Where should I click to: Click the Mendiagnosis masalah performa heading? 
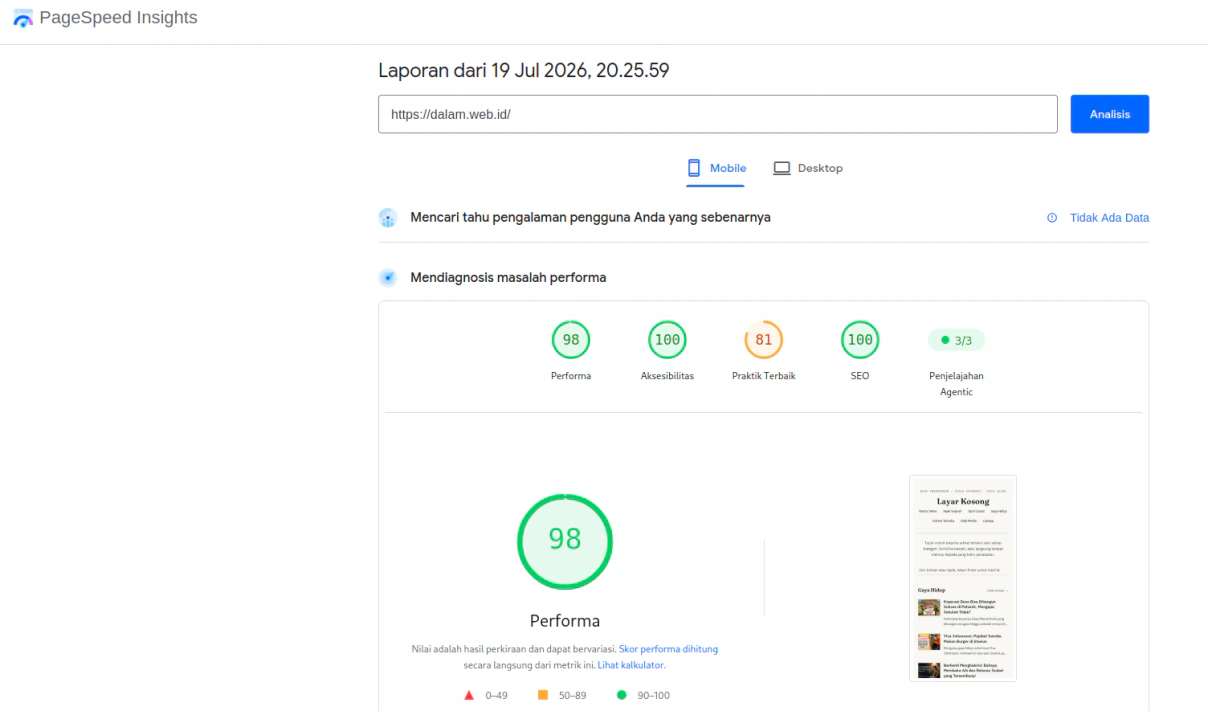508,278
